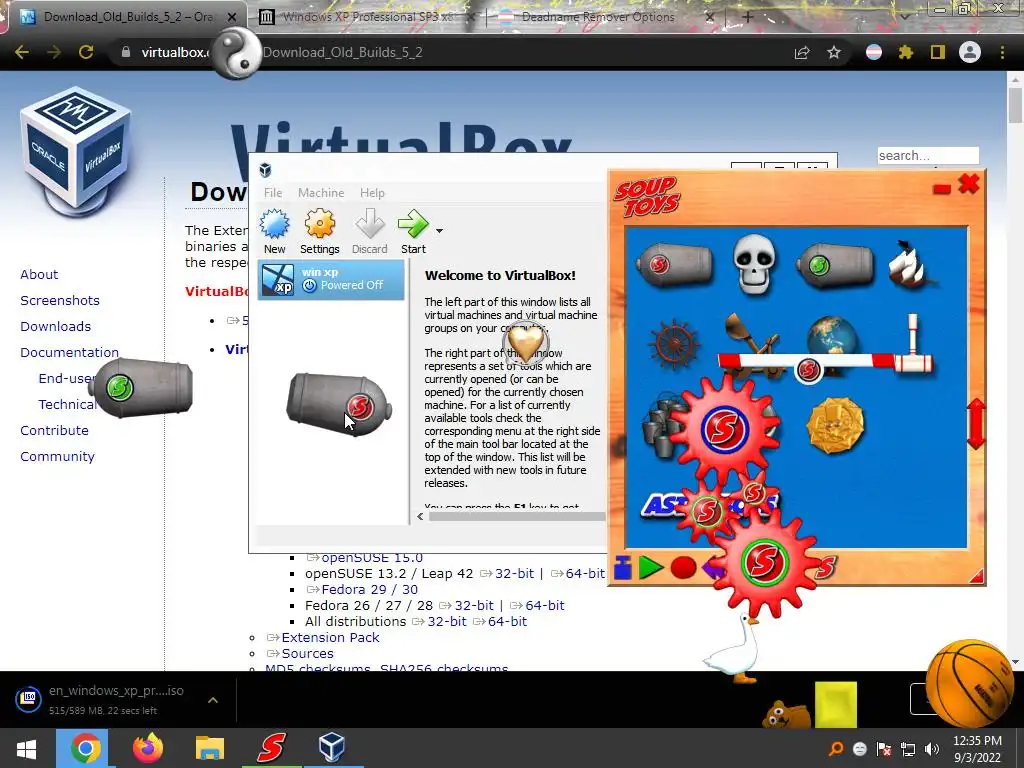The image size is (1024, 768).
Task: Open the Deadname Remover extension icon
Action: coord(874,52)
